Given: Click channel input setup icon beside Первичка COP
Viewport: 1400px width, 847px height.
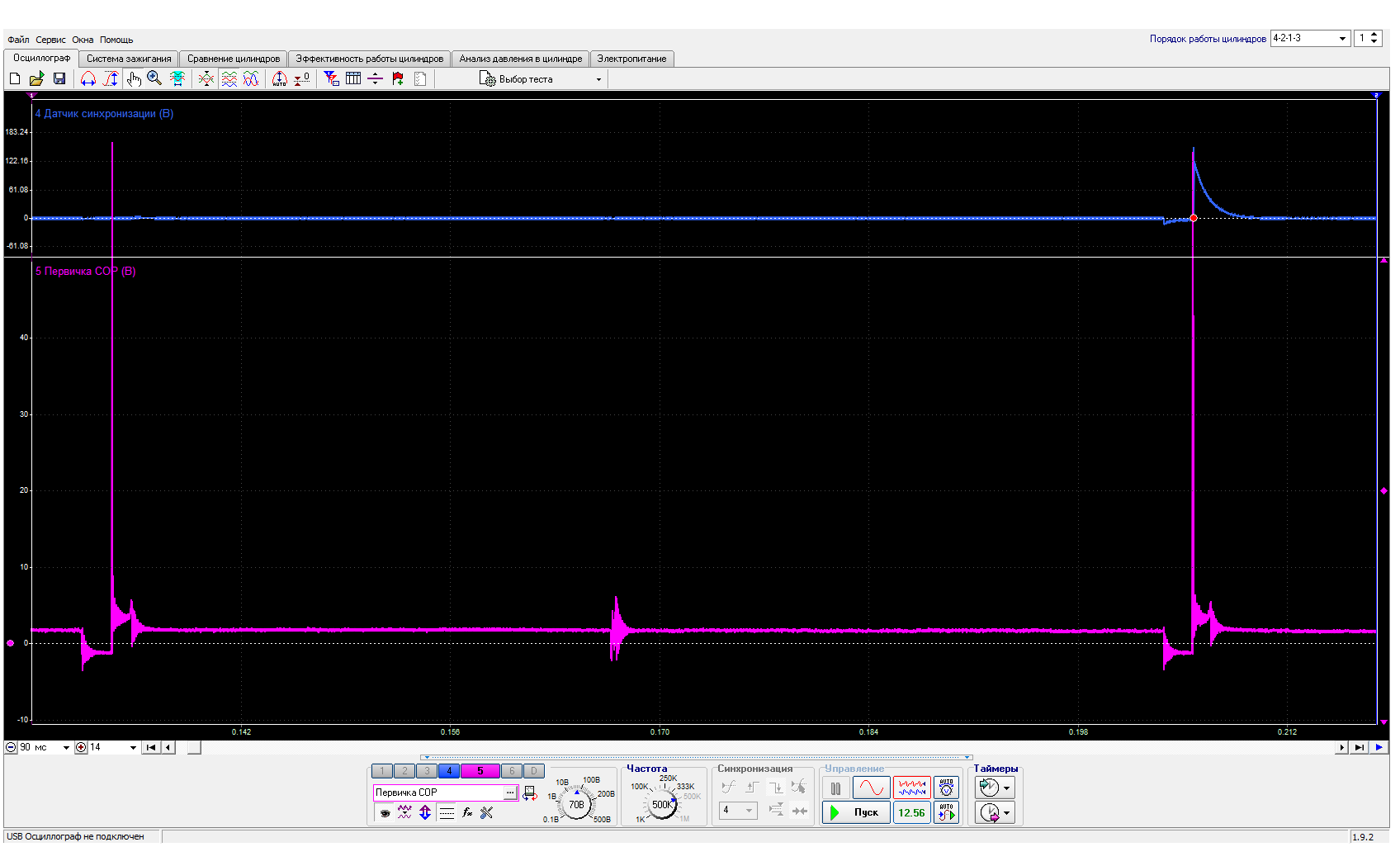Looking at the screenshot, I should pyautogui.click(x=530, y=793).
